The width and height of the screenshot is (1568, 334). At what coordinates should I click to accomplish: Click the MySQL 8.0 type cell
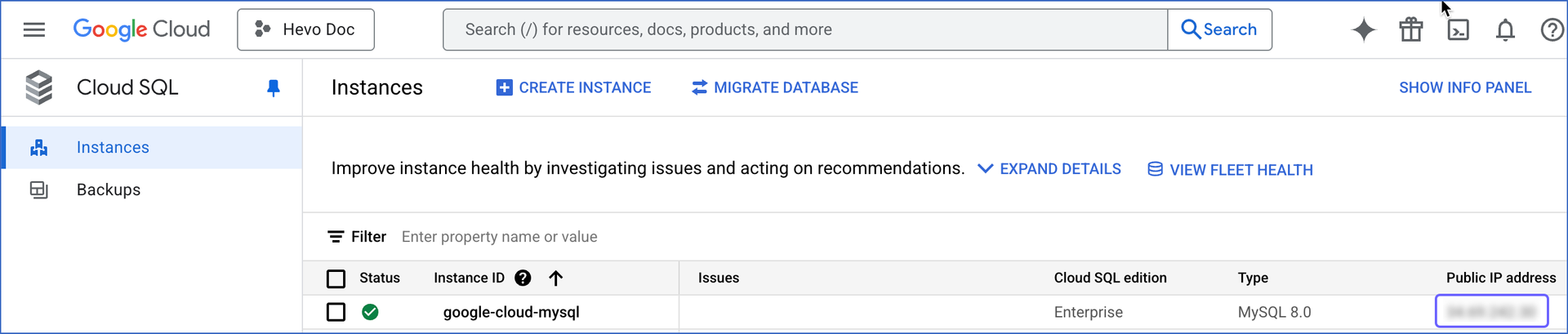click(x=1274, y=312)
